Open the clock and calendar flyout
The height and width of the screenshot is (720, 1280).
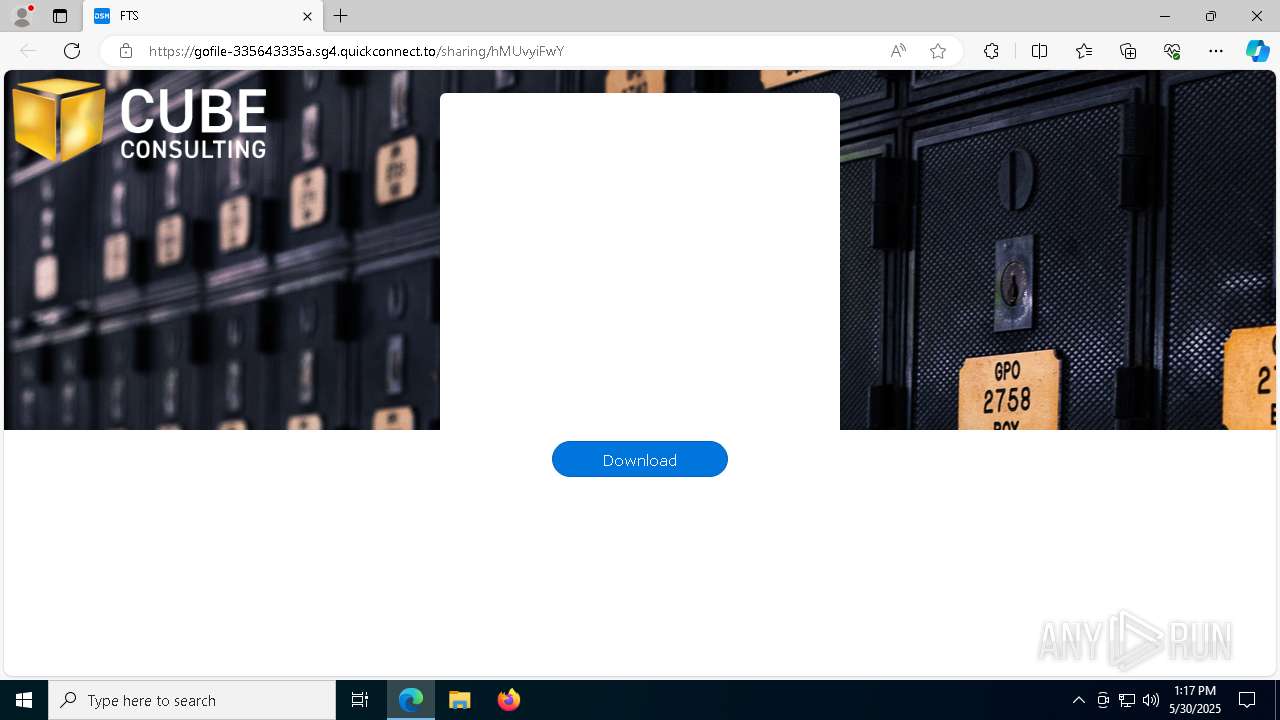(x=1197, y=700)
